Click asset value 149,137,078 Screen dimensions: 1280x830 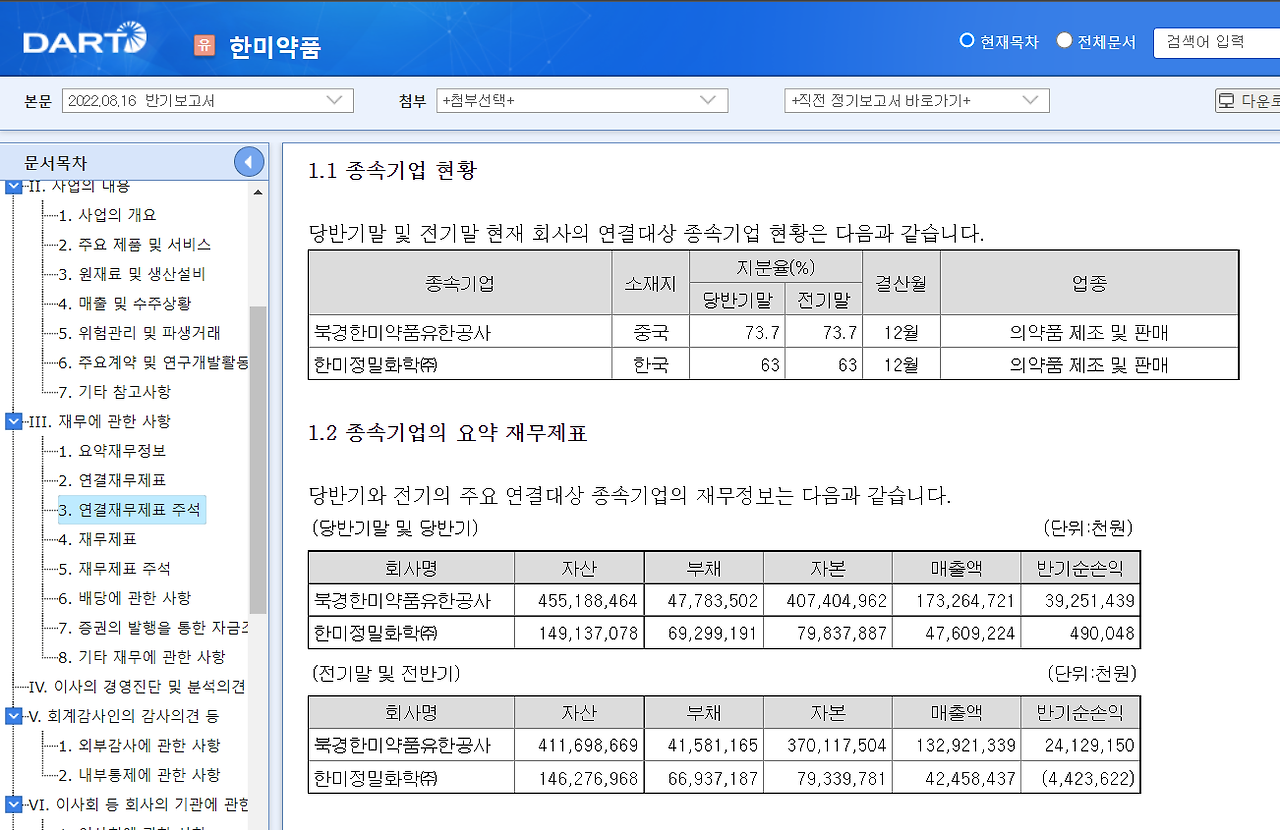pos(588,633)
